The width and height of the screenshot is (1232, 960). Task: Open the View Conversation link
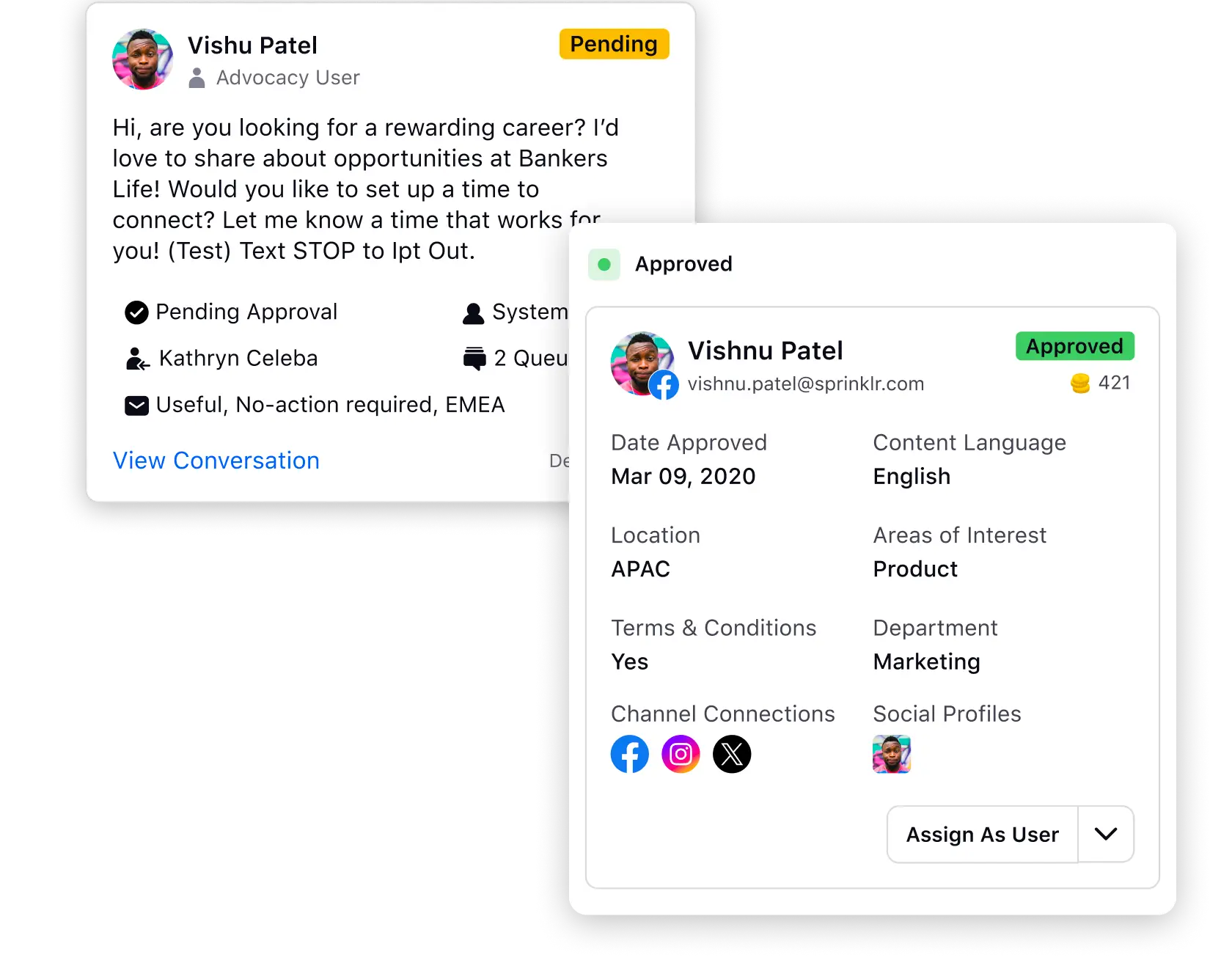pyautogui.click(x=216, y=461)
